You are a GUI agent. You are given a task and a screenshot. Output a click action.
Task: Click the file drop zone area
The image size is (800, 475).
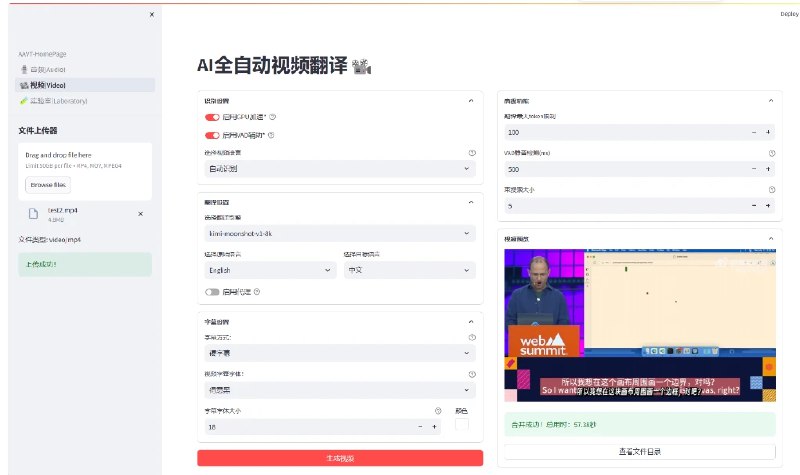point(85,171)
